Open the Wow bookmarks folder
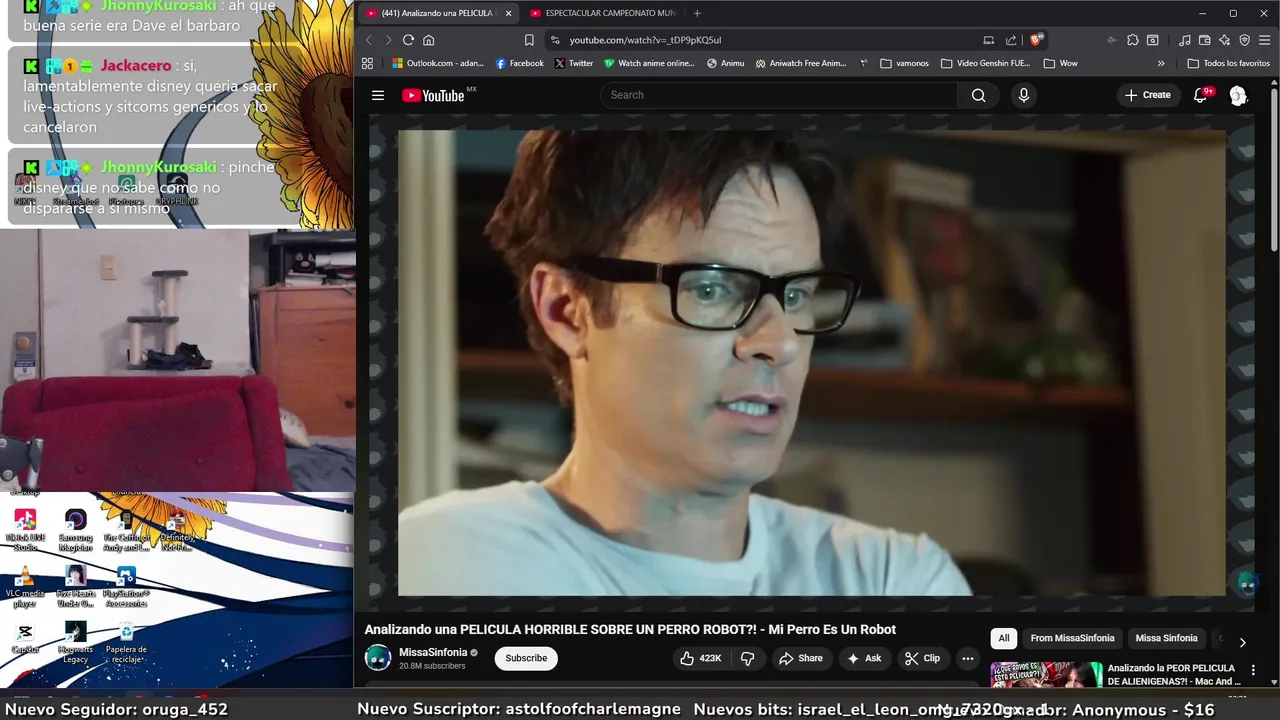Image resolution: width=1280 pixels, height=720 pixels. (x=1060, y=63)
